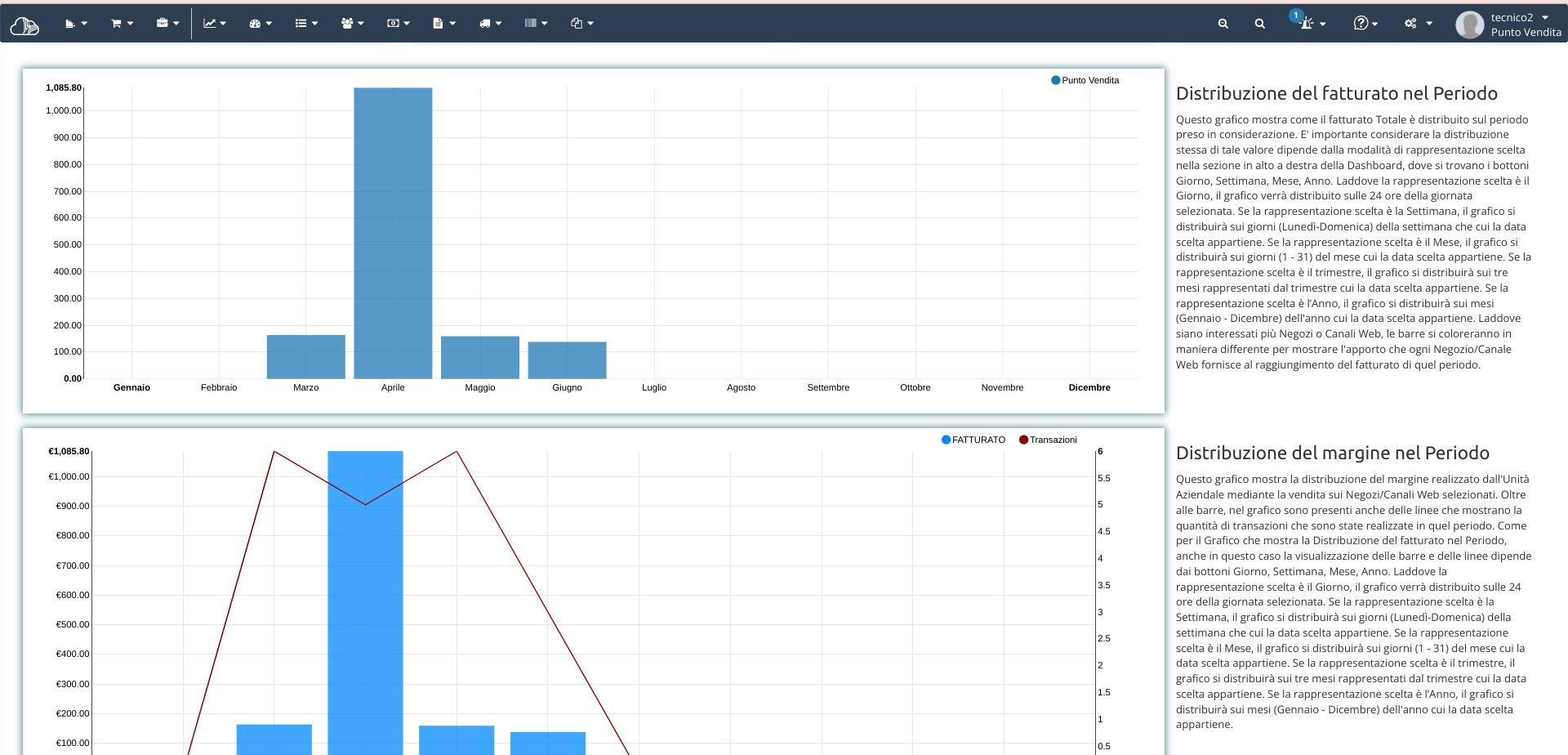The width and height of the screenshot is (1568, 755).
Task: Expand the tecnico2 user dropdown arrow
Action: [x=1545, y=17]
